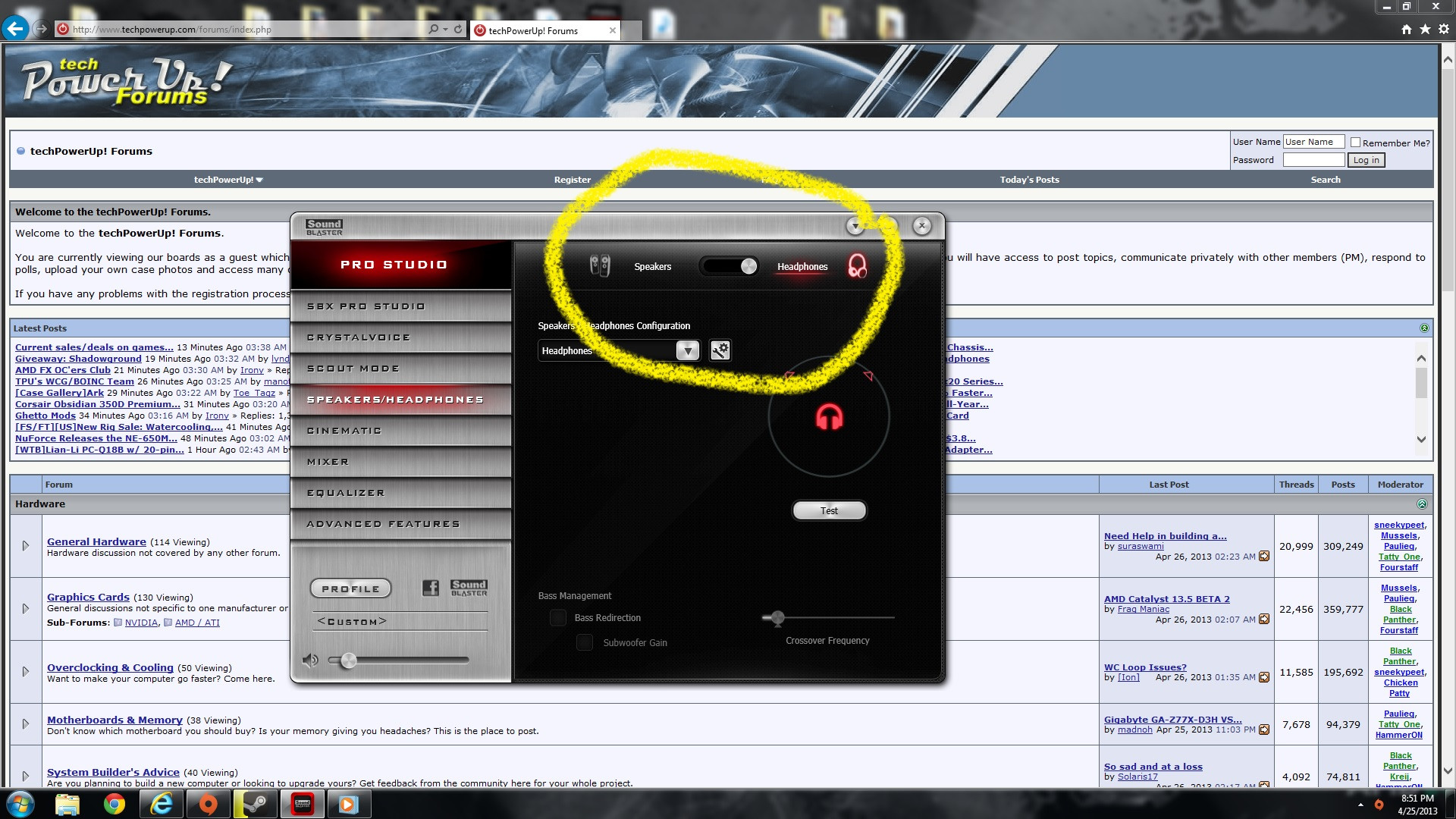The height and width of the screenshot is (819, 1456).
Task: Click the red headphone icon in the circle
Action: tap(829, 417)
